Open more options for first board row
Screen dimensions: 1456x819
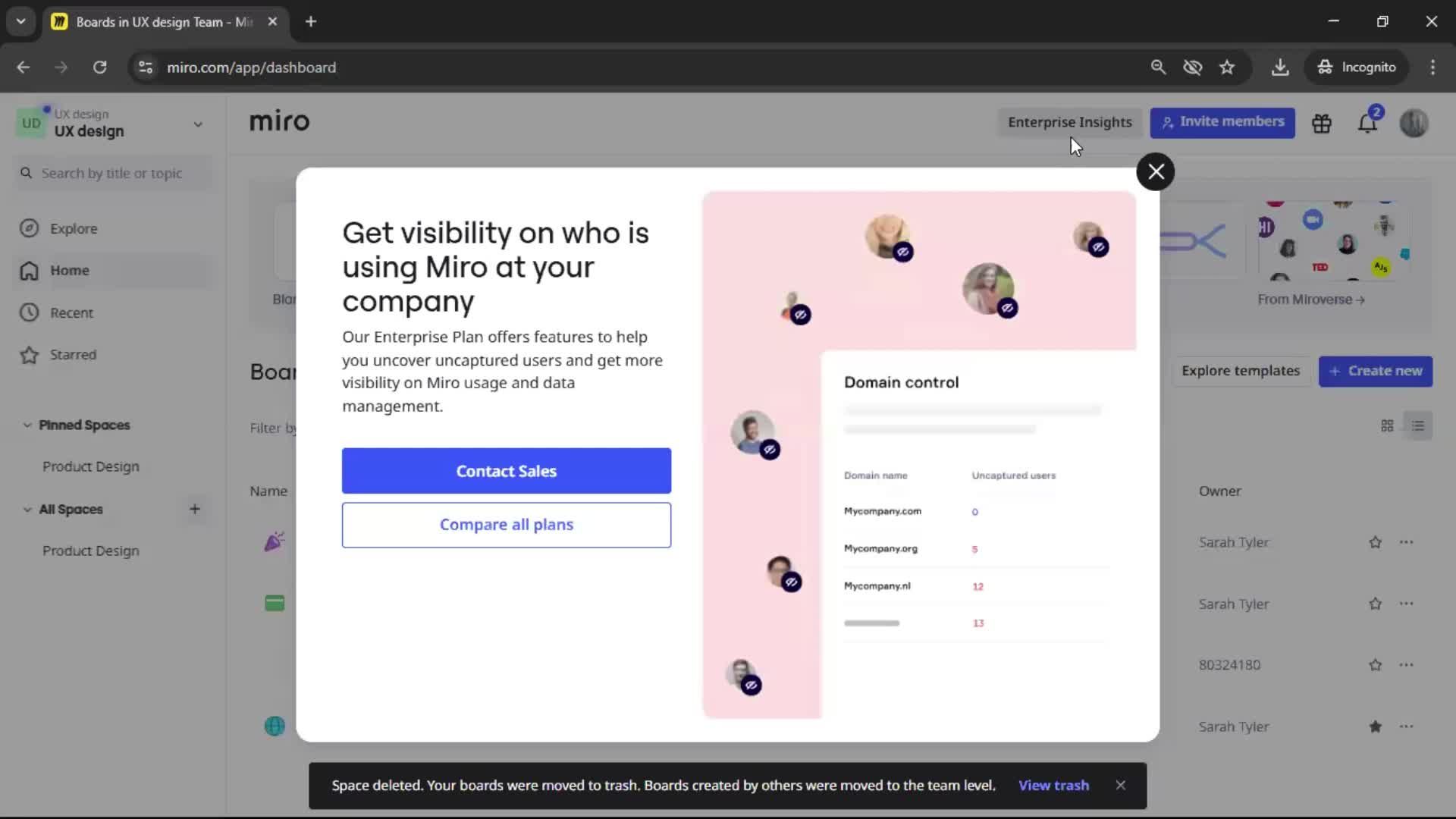(1407, 542)
